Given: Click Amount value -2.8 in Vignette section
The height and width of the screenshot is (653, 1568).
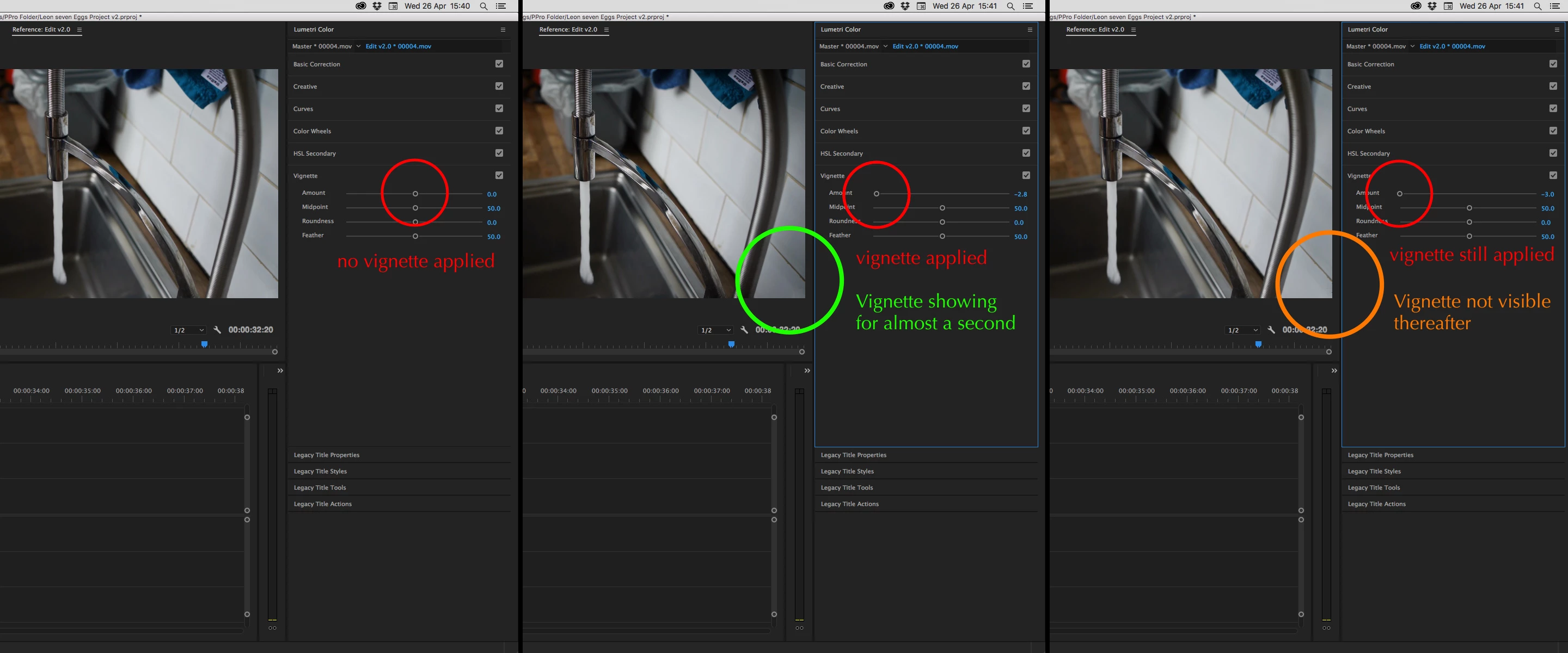Looking at the screenshot, I should (x=1021, y=194).
